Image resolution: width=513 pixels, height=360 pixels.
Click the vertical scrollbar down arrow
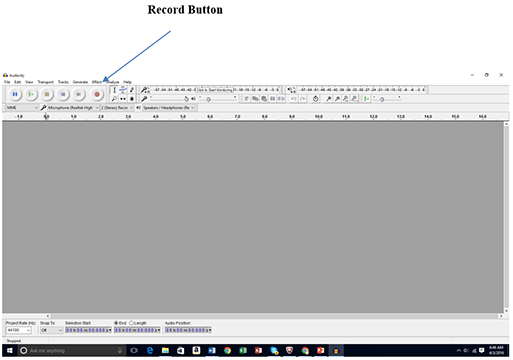click(506, 311)
